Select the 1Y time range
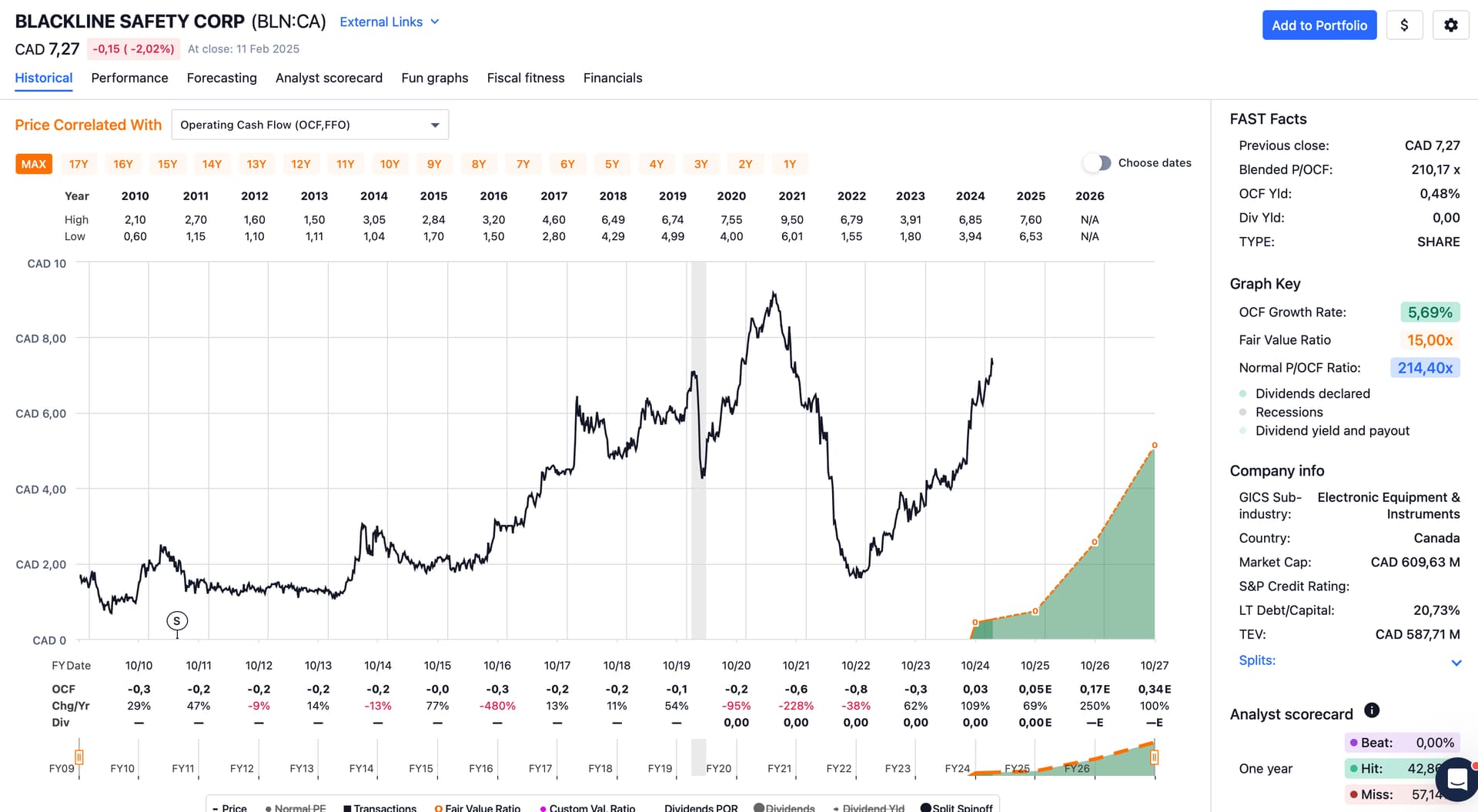Image resolution: width=1478 pixels, height=812 pixels. pyautogui.click(x=790, y=164)
